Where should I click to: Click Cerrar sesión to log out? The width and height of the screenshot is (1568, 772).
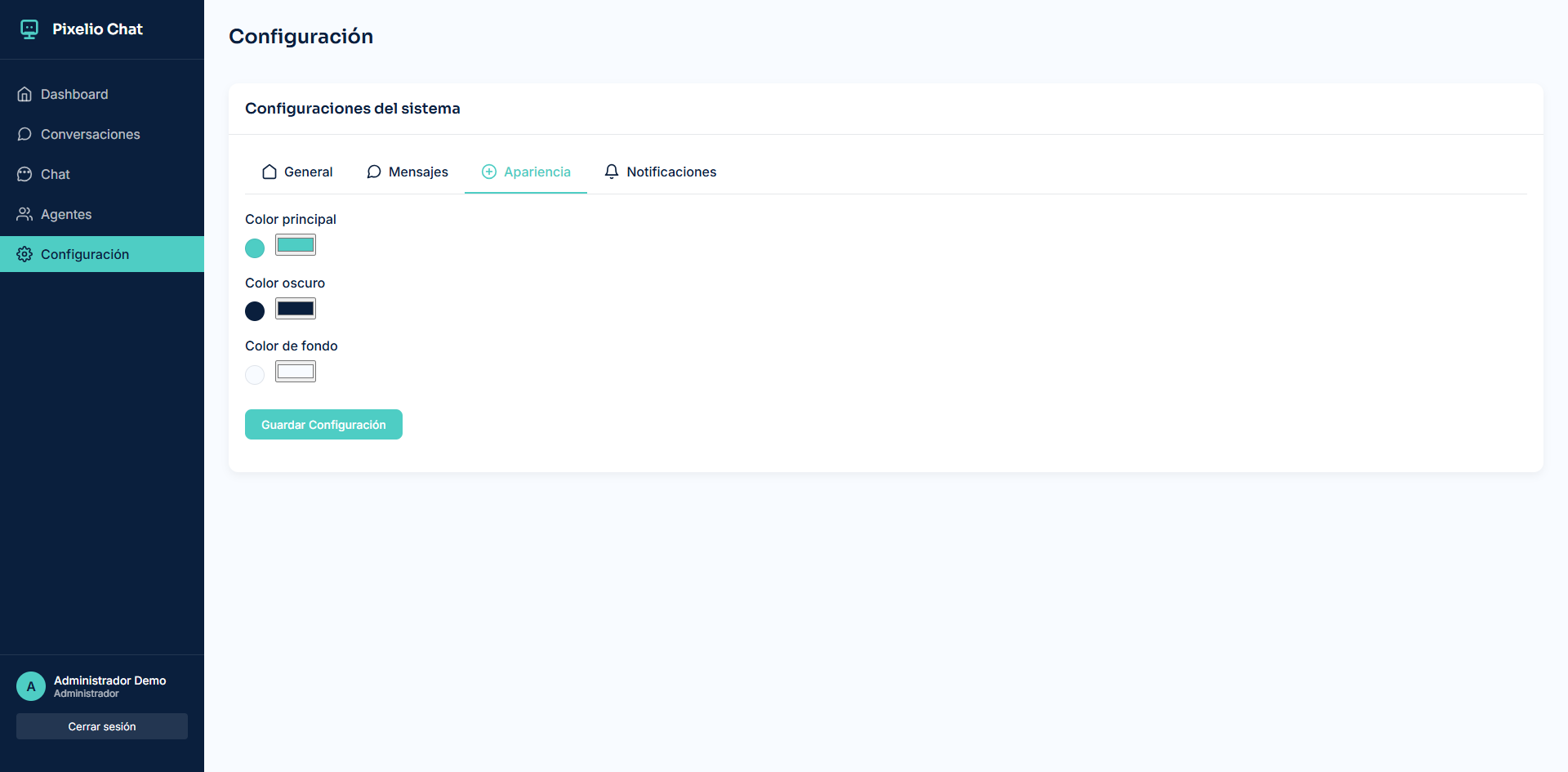click(102, 726)
